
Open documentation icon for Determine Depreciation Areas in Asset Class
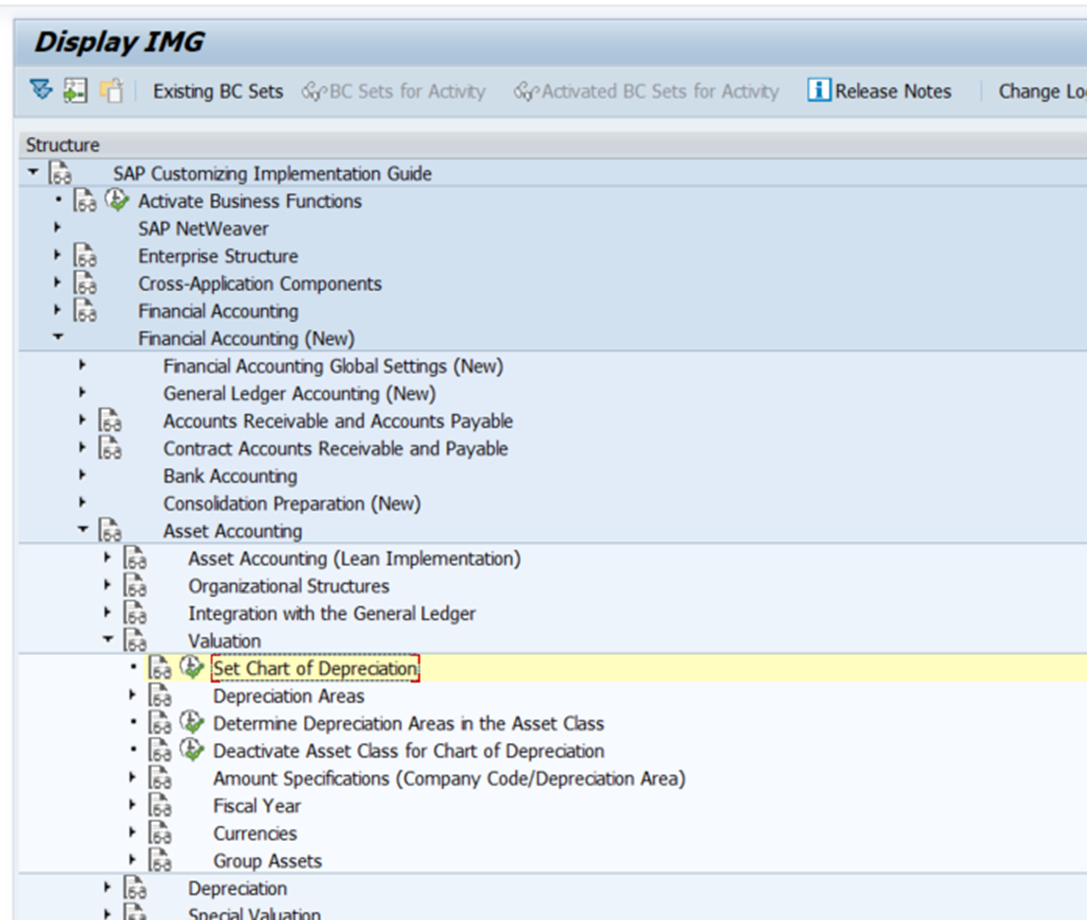coord(159,723)
